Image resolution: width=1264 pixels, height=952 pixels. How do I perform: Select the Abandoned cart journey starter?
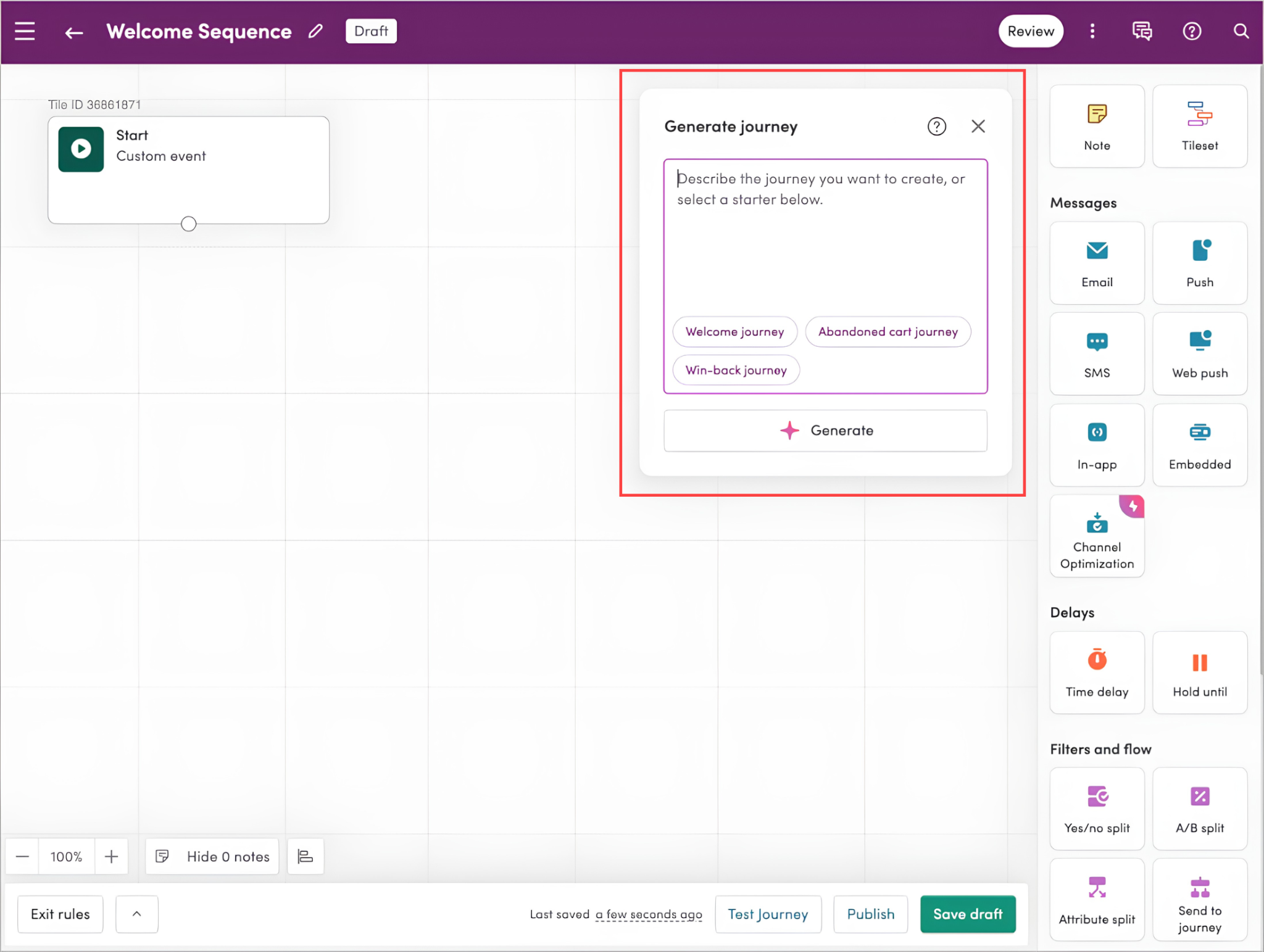[x=888, y=332]
